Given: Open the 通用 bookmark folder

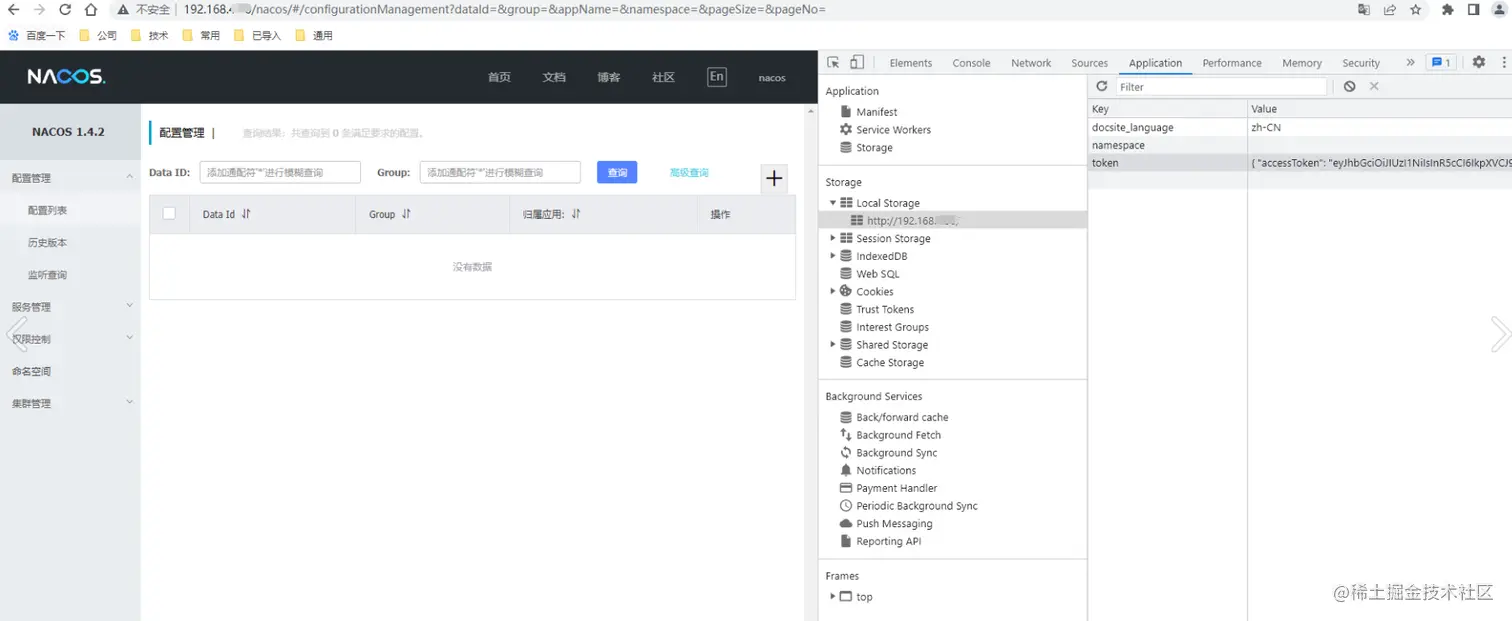Looking at the screenshot, I should point(314,35).
